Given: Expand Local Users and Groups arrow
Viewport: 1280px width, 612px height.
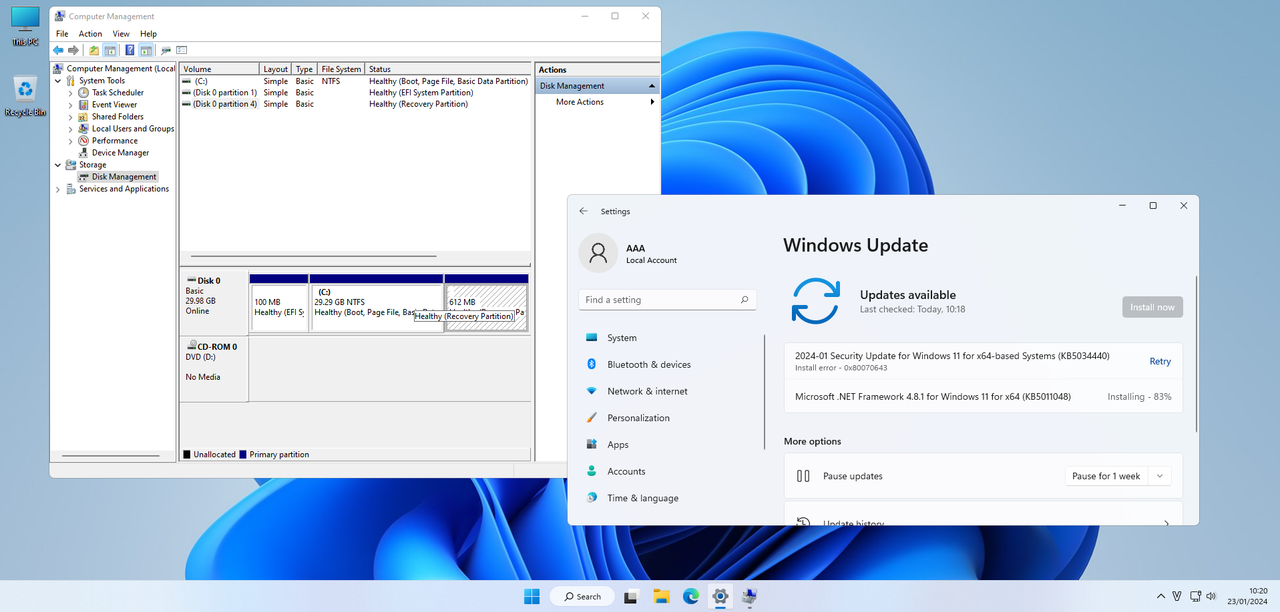Looking at the screenshot, I should click(x=71, y=129).
